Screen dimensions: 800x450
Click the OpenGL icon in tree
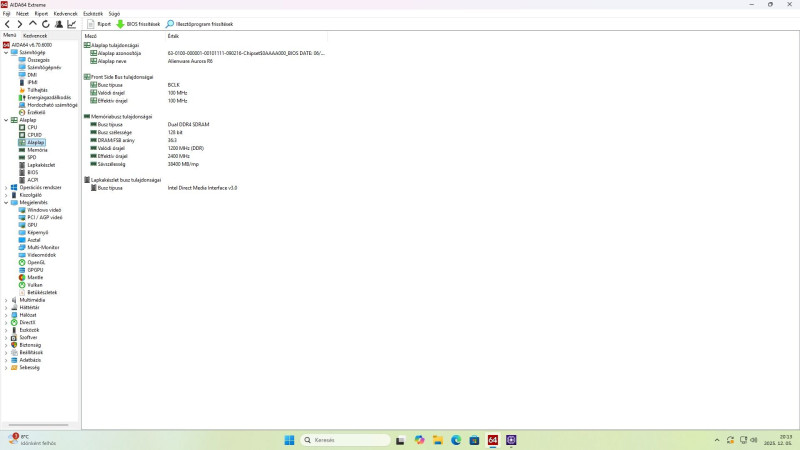[x=22, y=262]
